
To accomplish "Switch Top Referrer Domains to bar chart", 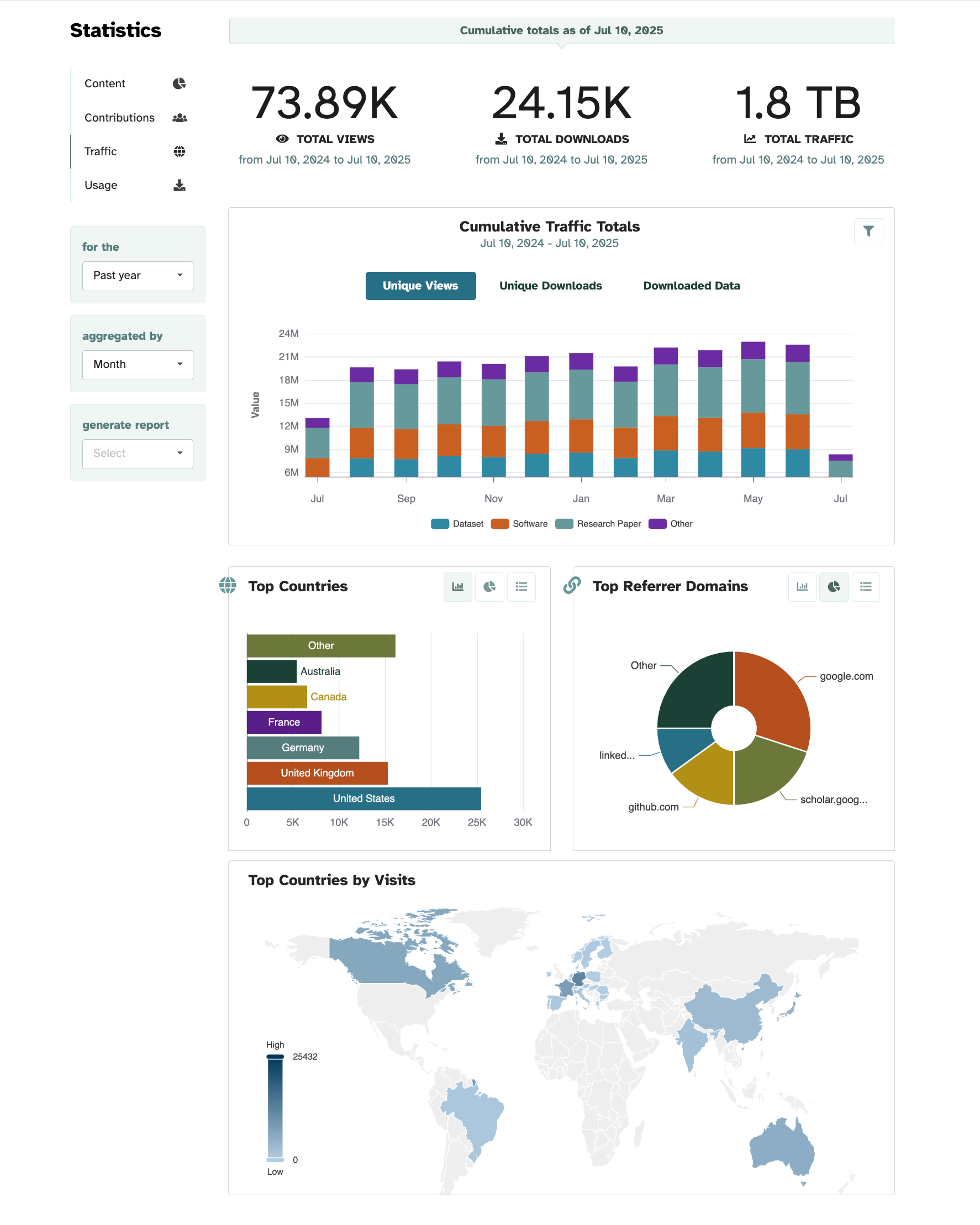I will coord(802,586).
